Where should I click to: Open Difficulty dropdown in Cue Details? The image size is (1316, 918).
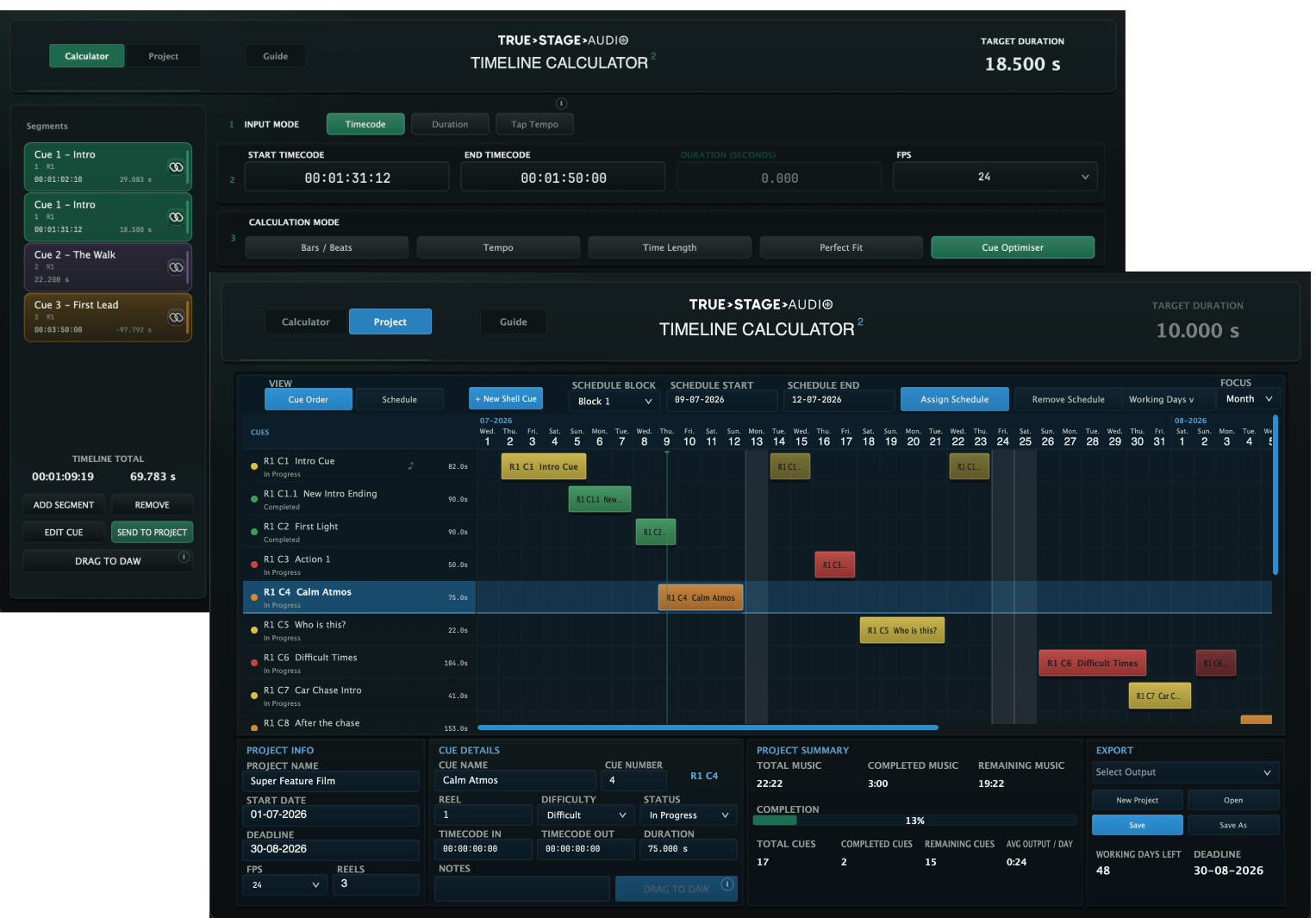(x=586, y=815)
